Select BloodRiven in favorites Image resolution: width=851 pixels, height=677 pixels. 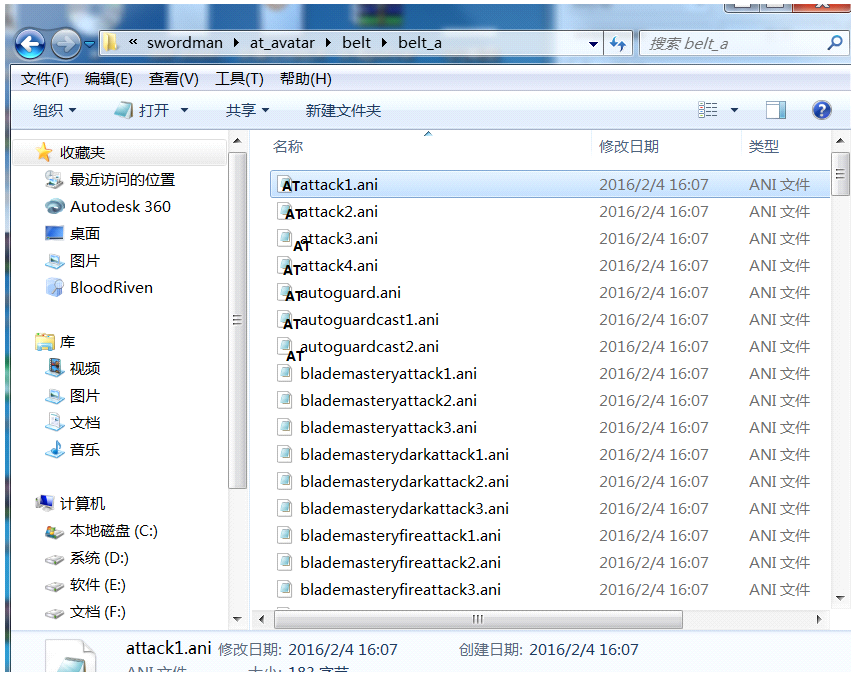tap(111, 288)
